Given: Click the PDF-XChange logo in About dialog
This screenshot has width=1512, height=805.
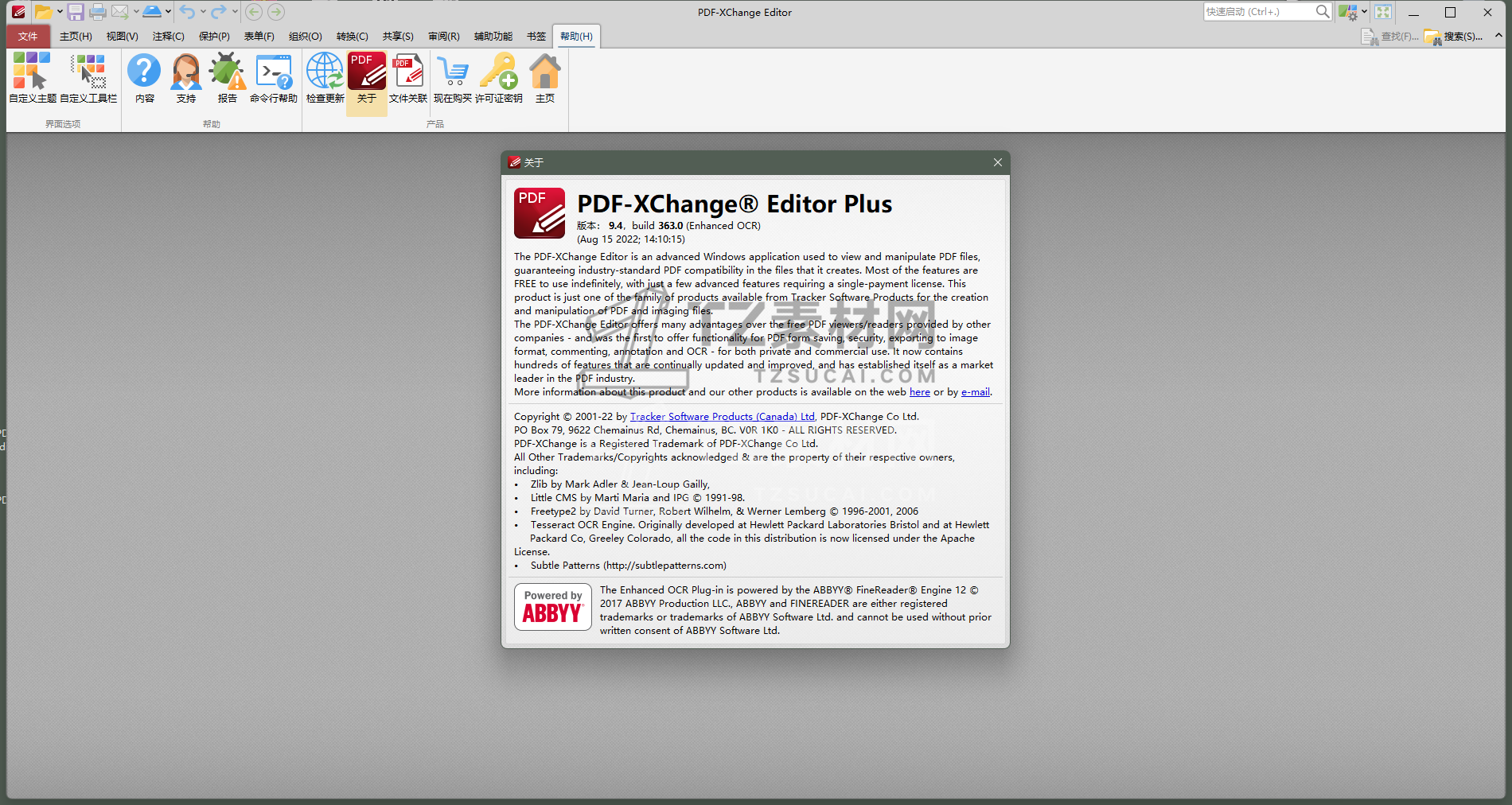Looking at the screenshot, I should click(540, 213).
